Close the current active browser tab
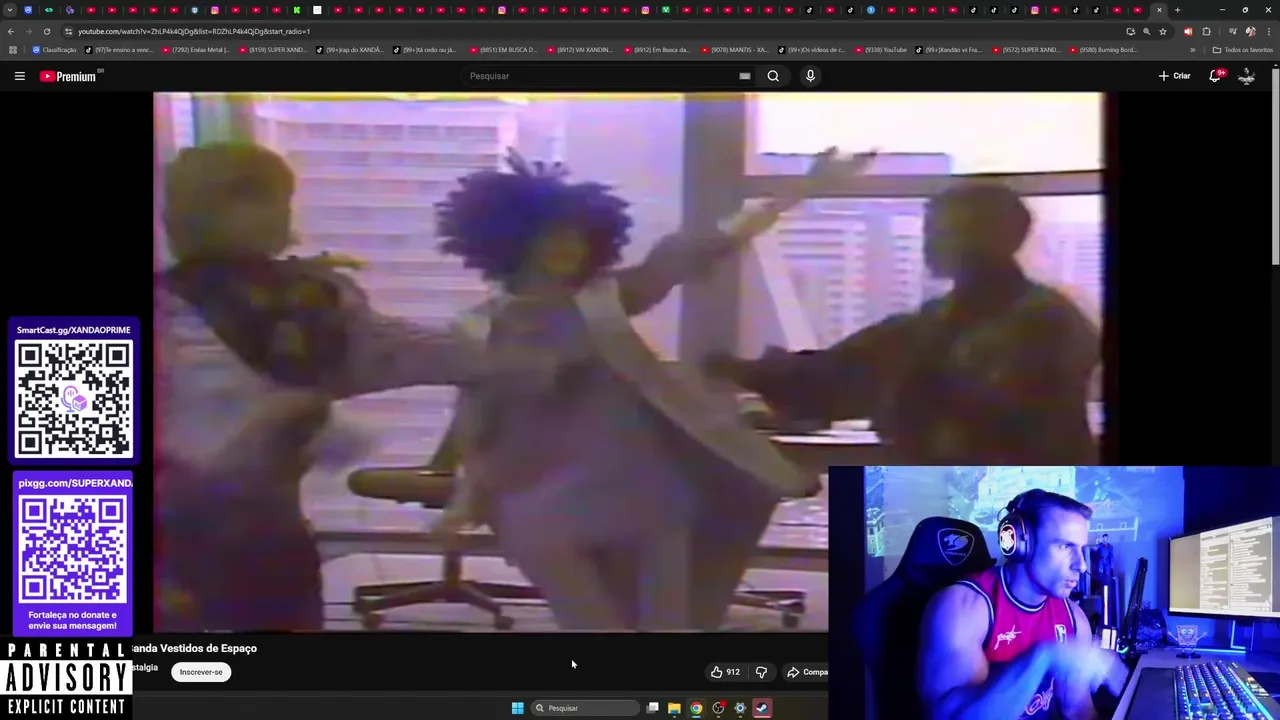1280x720 pixels. pyautogui.click(x=1159, y=10)
